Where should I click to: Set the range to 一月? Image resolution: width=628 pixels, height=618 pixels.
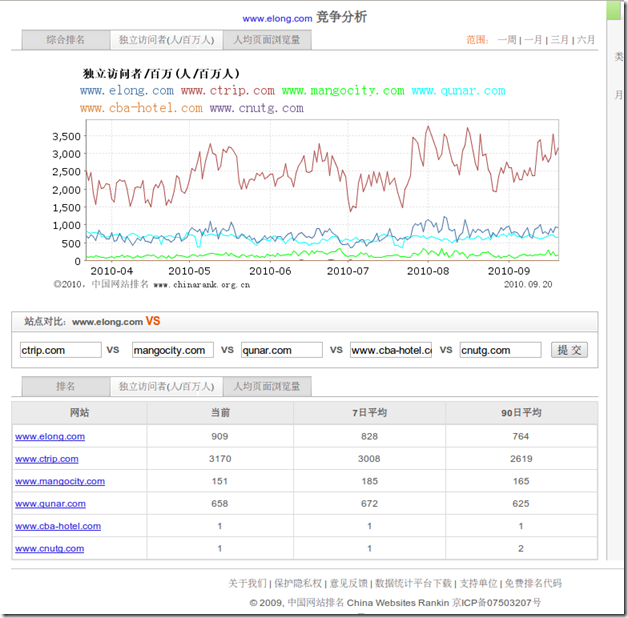coord(533,40)
